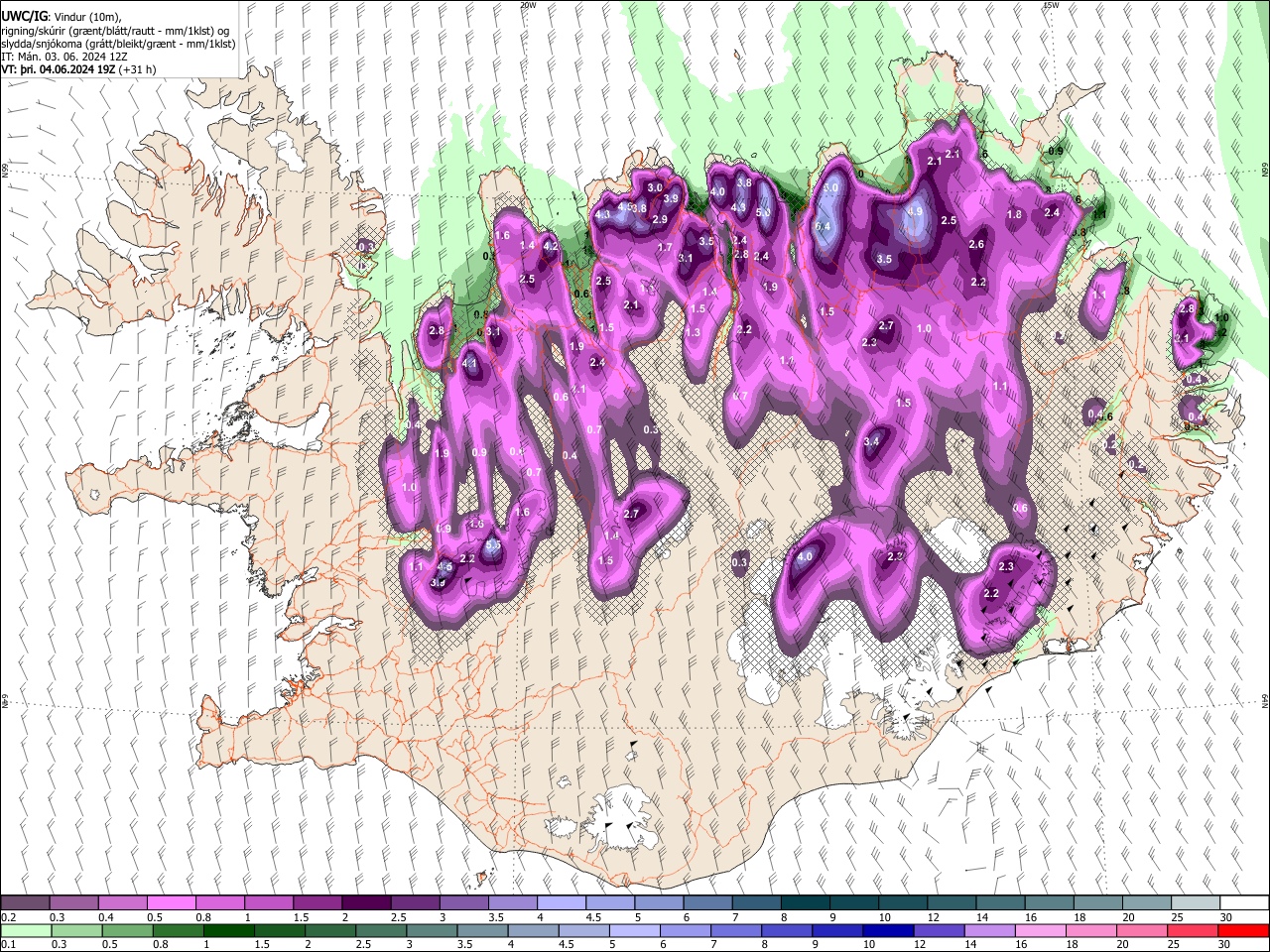This screenshot has height=952, width=1270.
Task: Click the 'rigning/skúrir' rain description line
Action: click(115, 31)
